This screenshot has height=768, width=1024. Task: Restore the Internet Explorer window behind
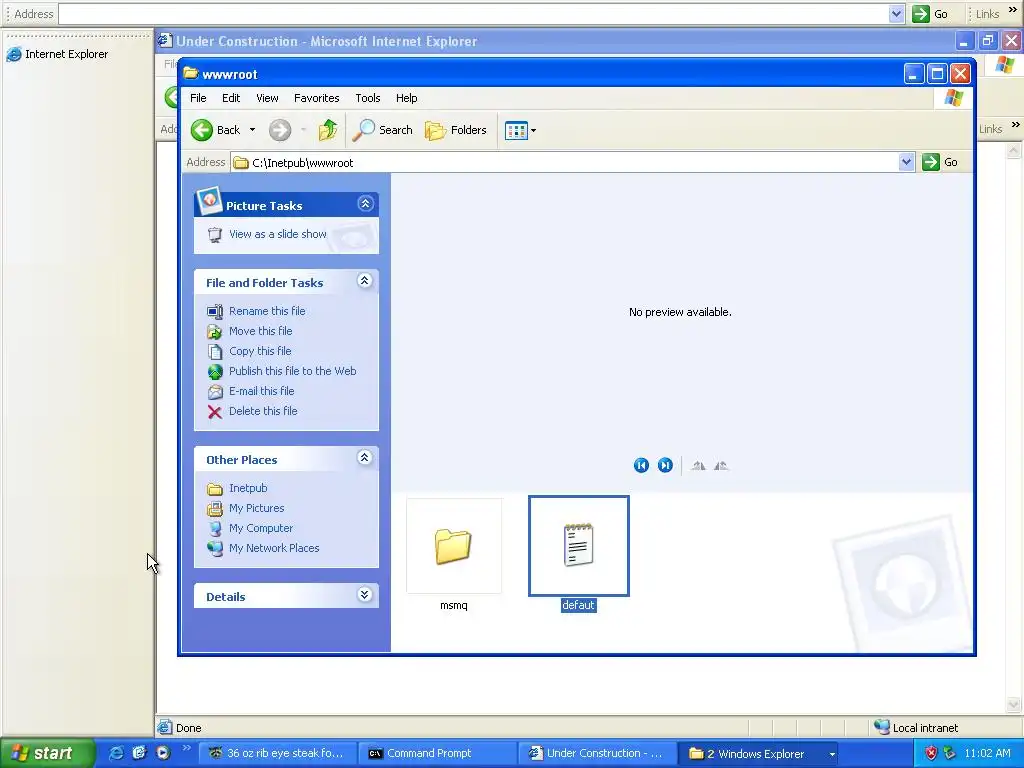point(987,41)
